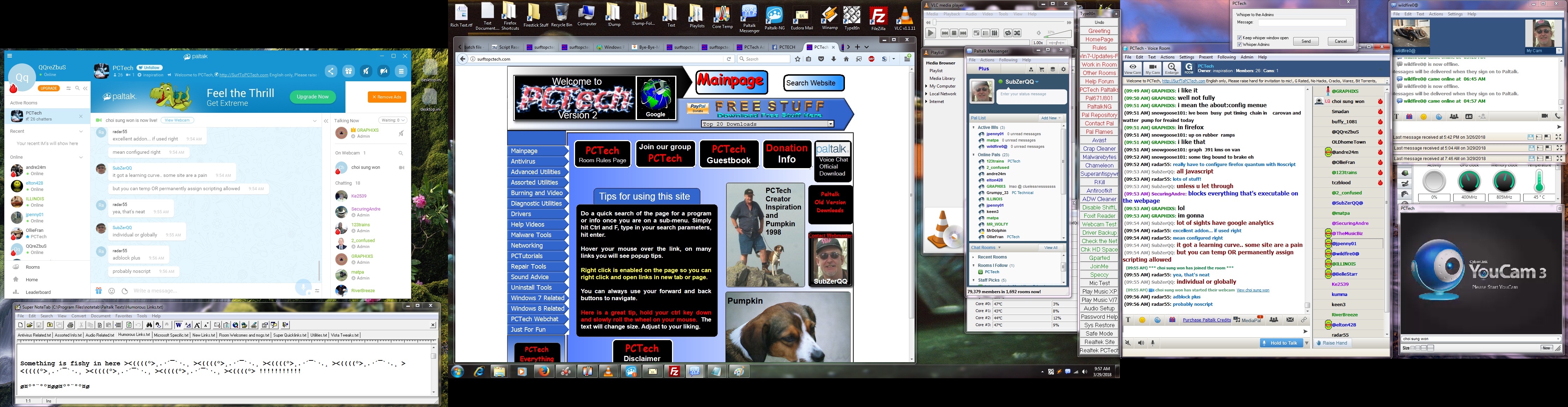Click the Firefox bookmark star icon
The image size is (1568, 407).
pyautogui.click(x=797, y=59)
